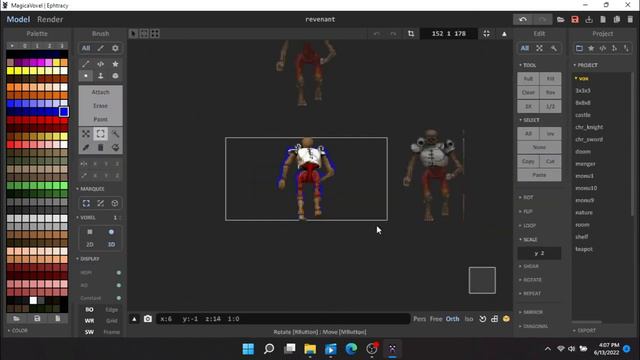Click the delete trash icon at top right

630,20
